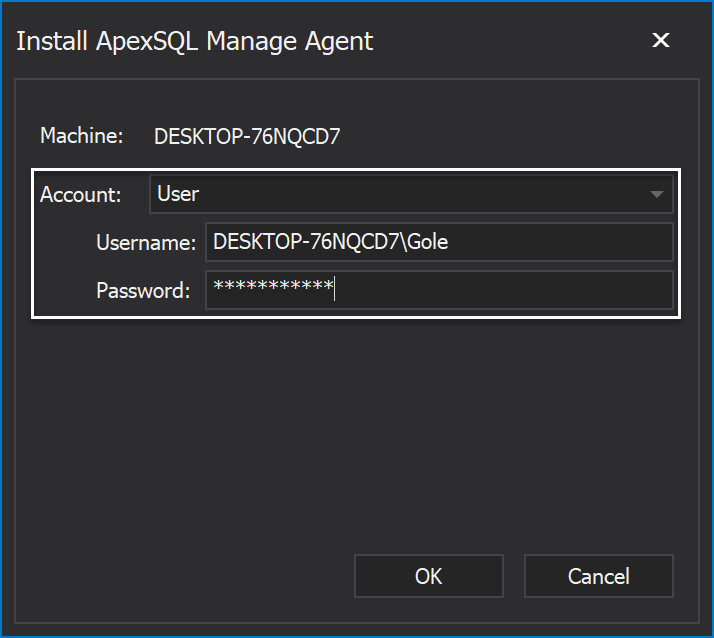Click the Machine label
This screenshot has height=638, width=714.
82,136
